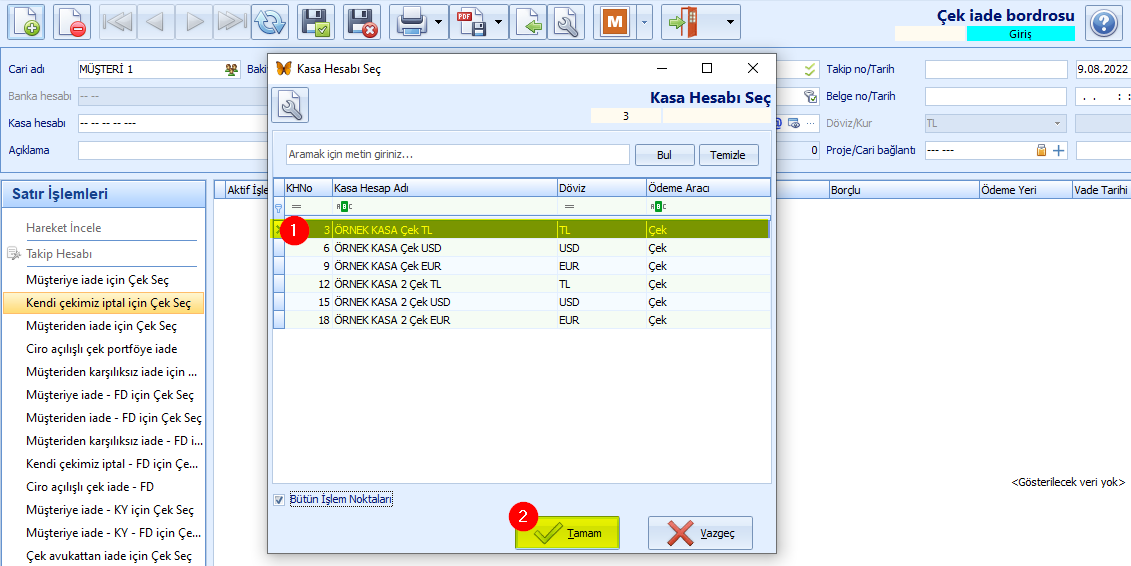
Task: Click the search text input field
Action: pos(457,155)
